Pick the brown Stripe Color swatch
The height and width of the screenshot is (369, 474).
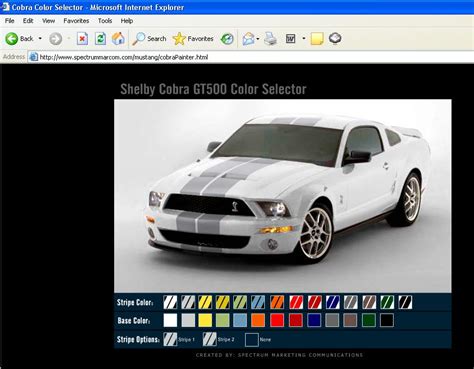point(369,302)
